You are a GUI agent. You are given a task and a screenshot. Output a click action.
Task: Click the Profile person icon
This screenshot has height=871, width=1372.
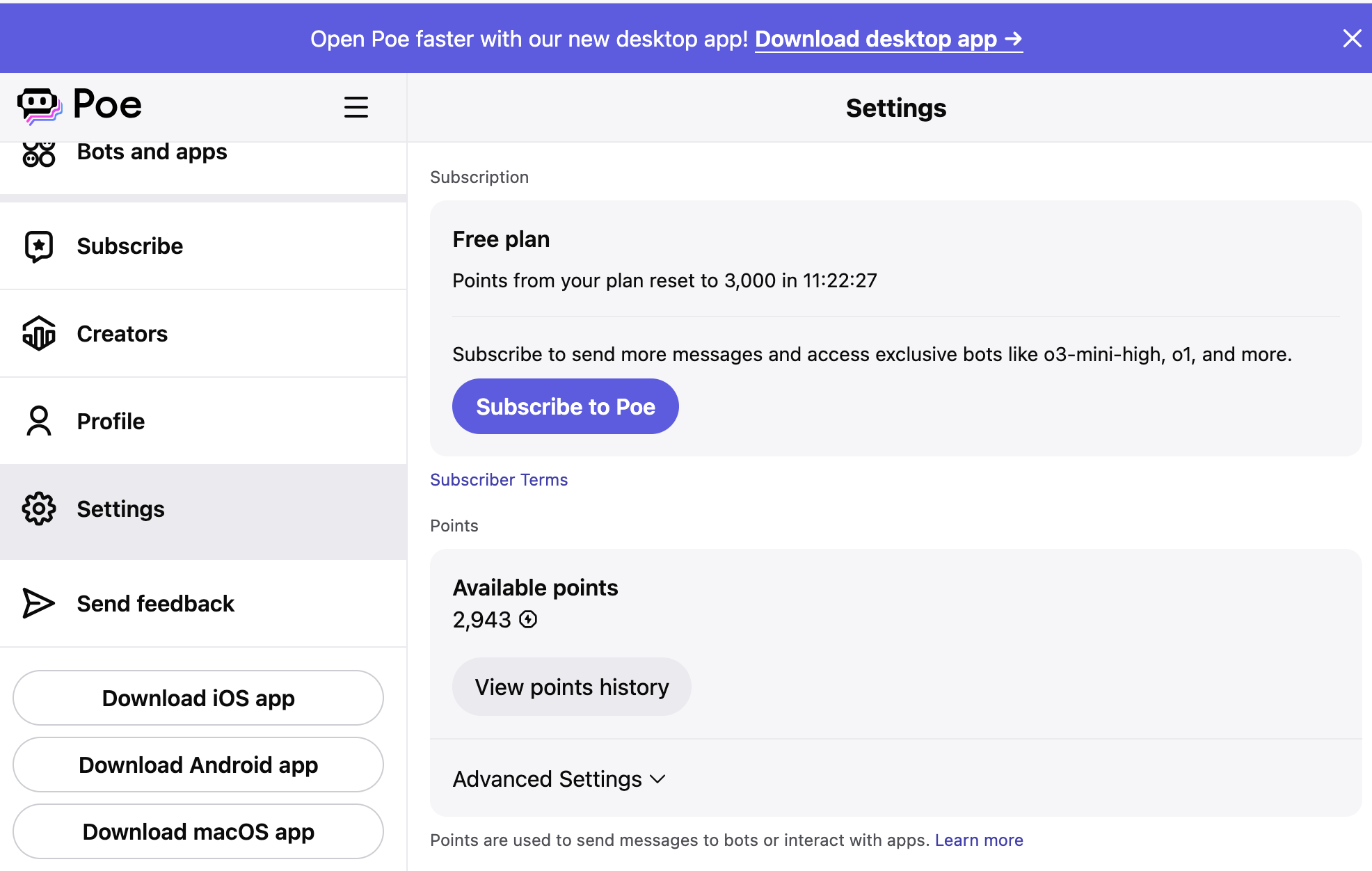(39, 421)
